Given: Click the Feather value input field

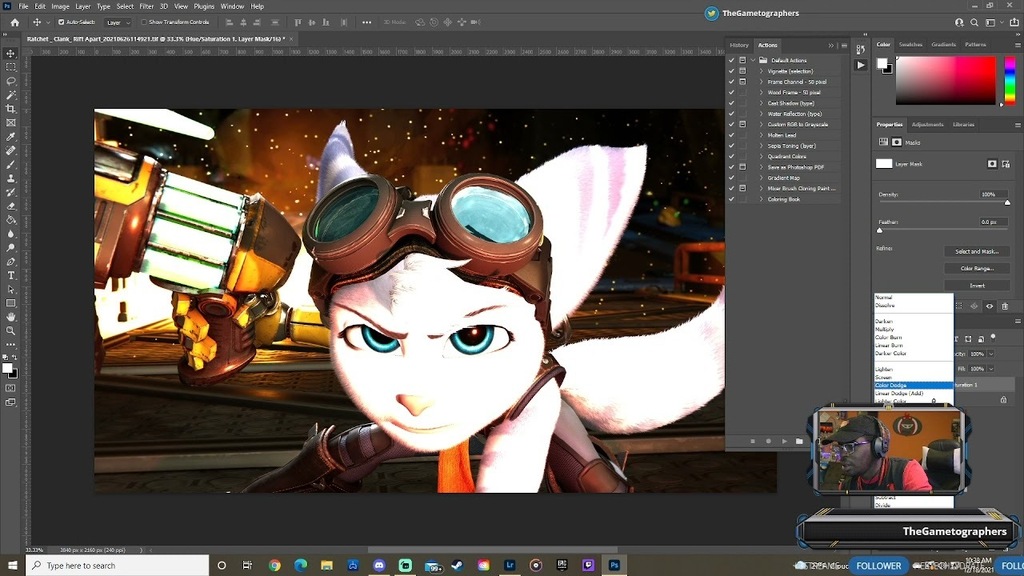Looking at the screenshot, I should [x=992, y=222].
